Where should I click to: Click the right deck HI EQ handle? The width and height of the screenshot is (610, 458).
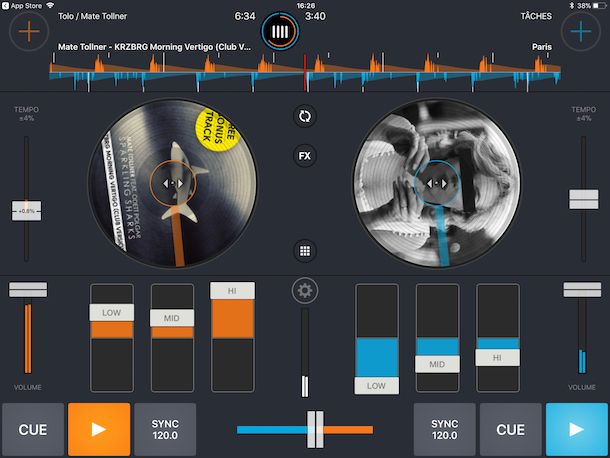point(497,358)
